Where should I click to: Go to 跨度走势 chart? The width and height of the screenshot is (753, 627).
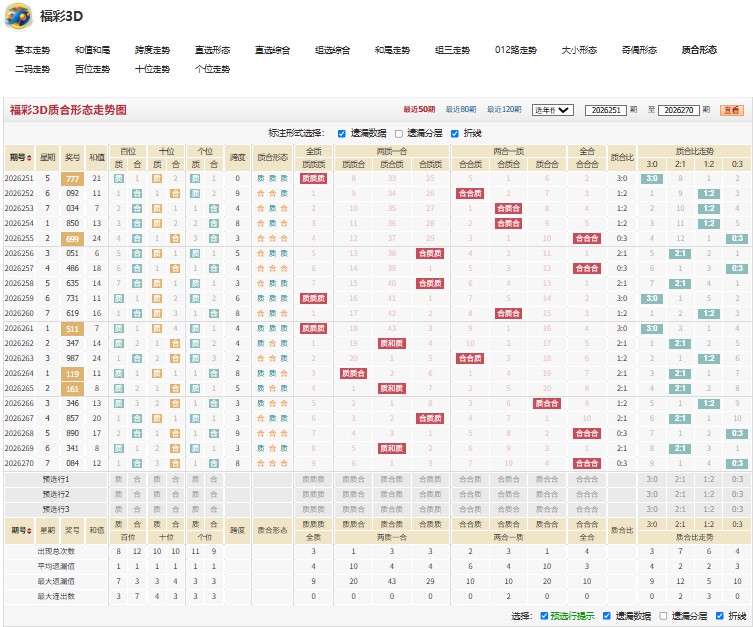click(152, 50)
